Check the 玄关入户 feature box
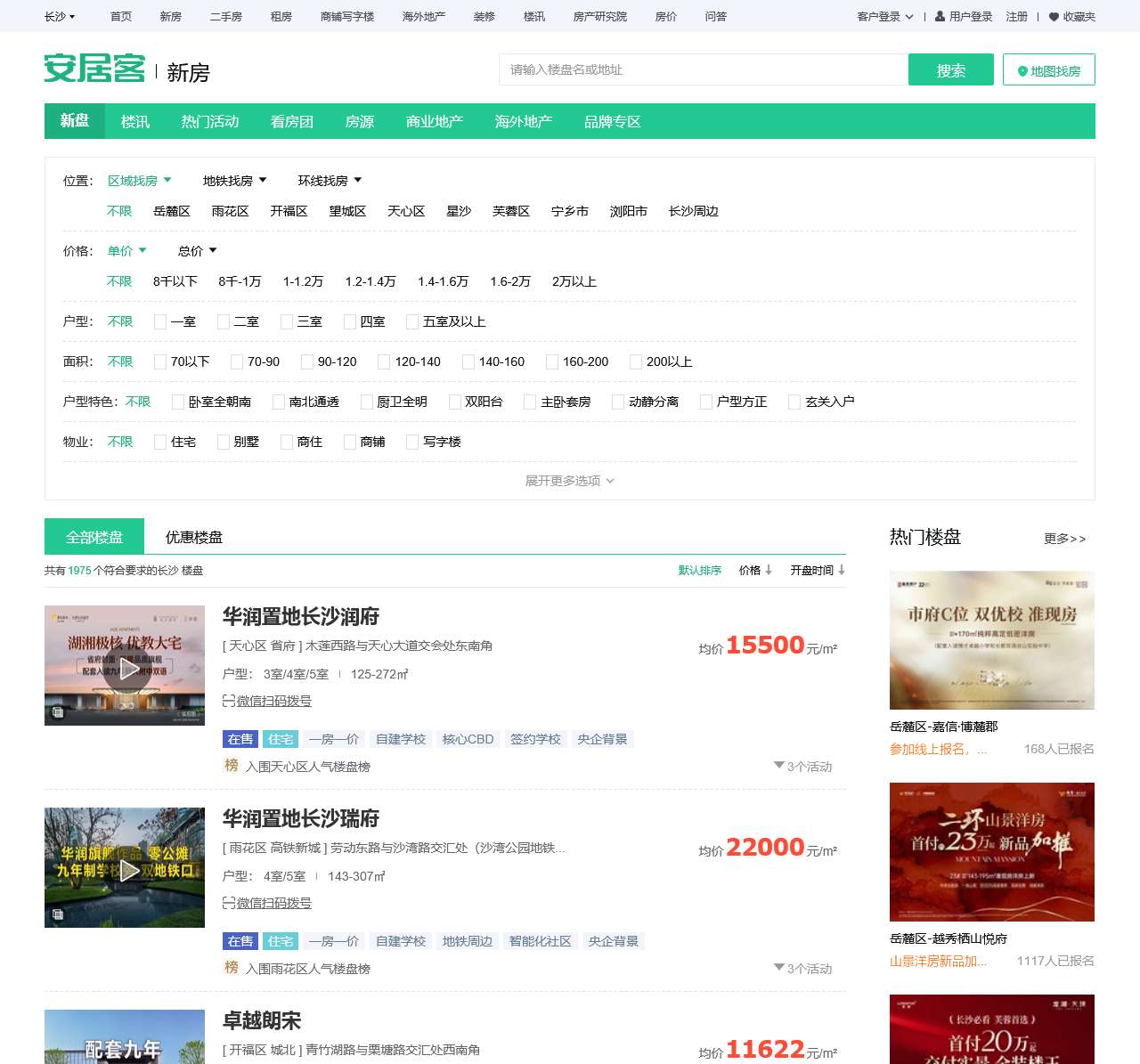Image resolution: width=1140 pixels, height=1064 pixels. 794,402
